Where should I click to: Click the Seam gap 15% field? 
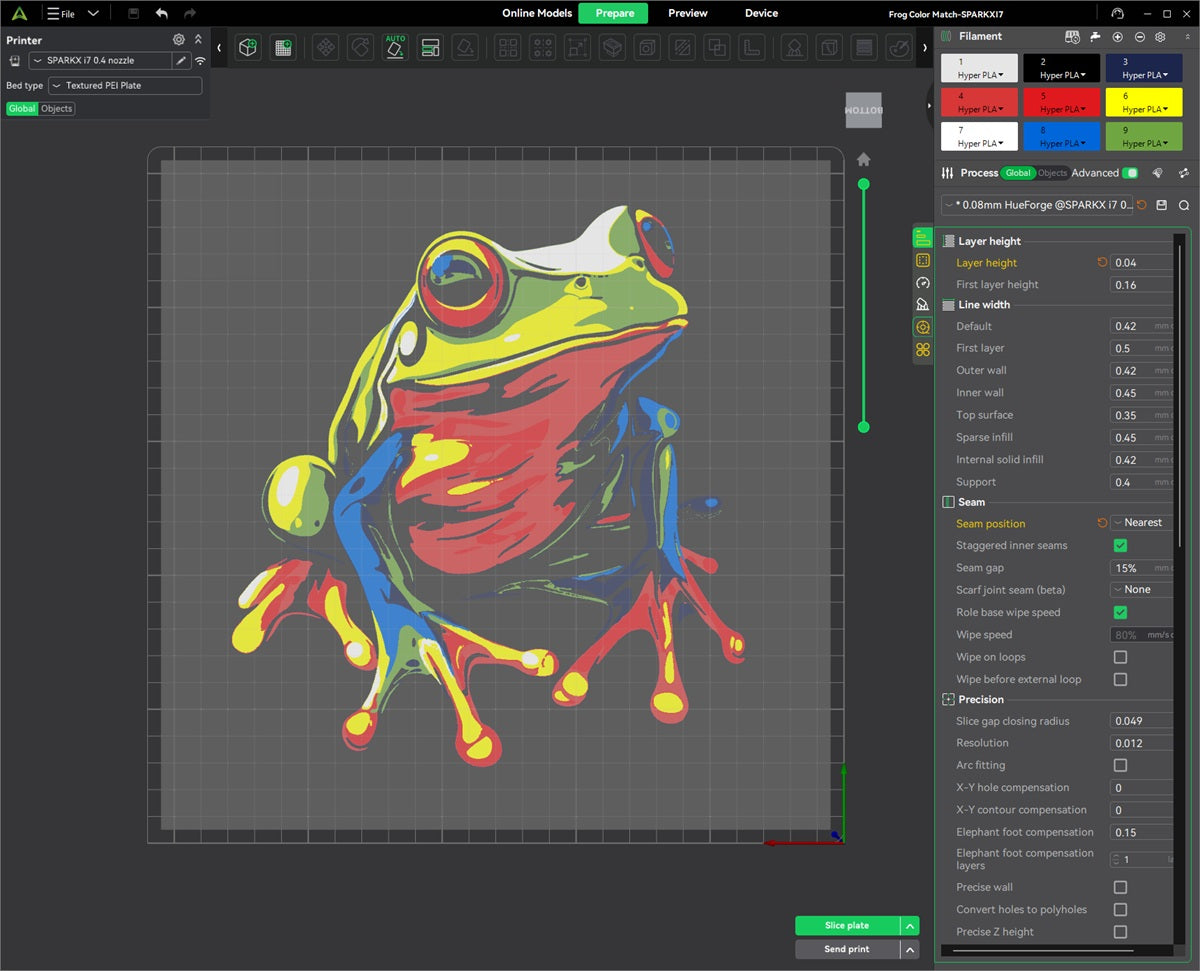click(x=1142, y=568)
